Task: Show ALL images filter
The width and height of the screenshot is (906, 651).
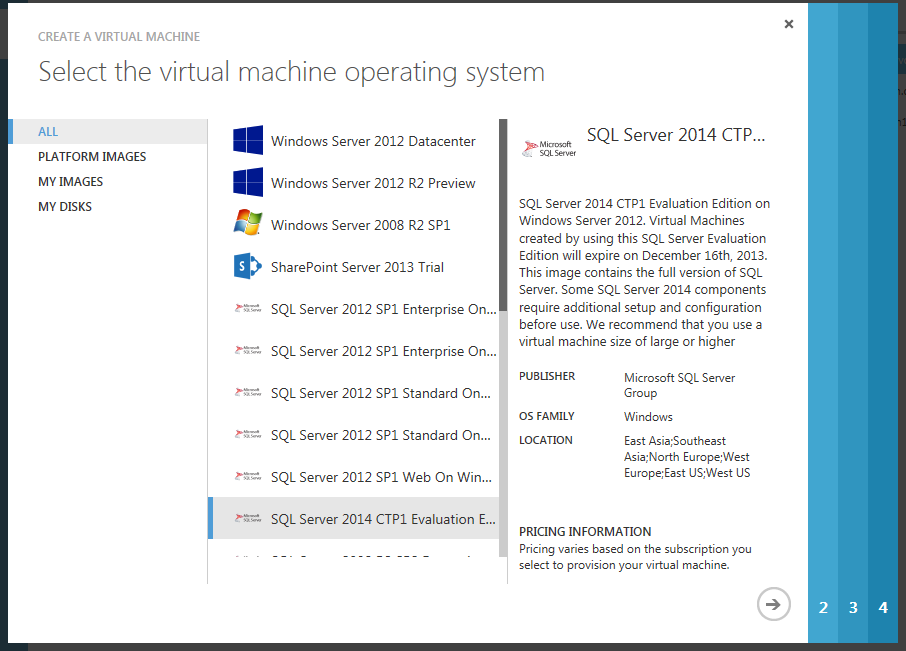Action: [x=48, y=131]
